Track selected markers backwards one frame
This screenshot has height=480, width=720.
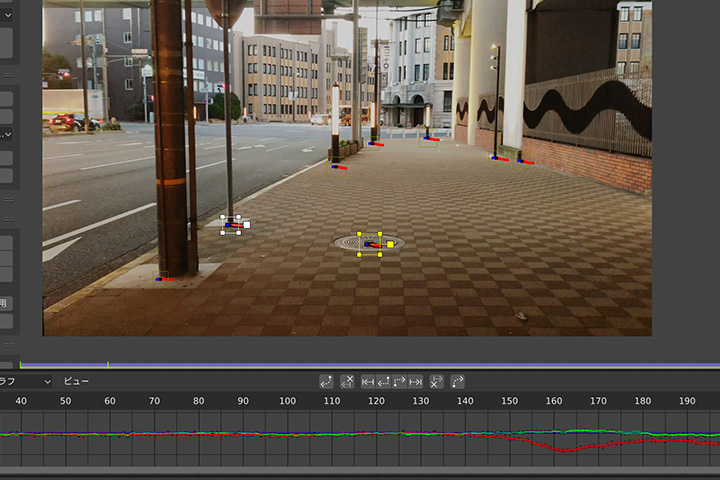tap(384, 381)
